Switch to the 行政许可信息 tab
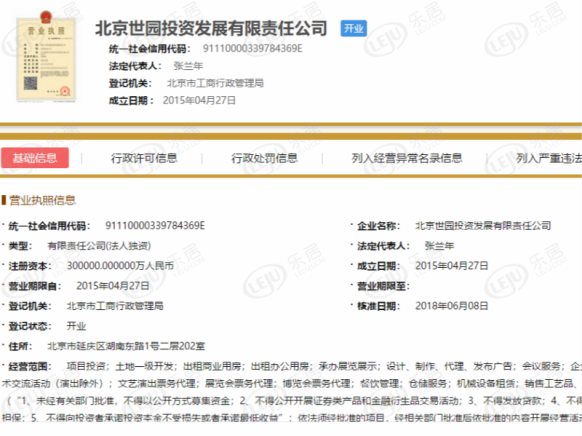 (x=144, y=158)
